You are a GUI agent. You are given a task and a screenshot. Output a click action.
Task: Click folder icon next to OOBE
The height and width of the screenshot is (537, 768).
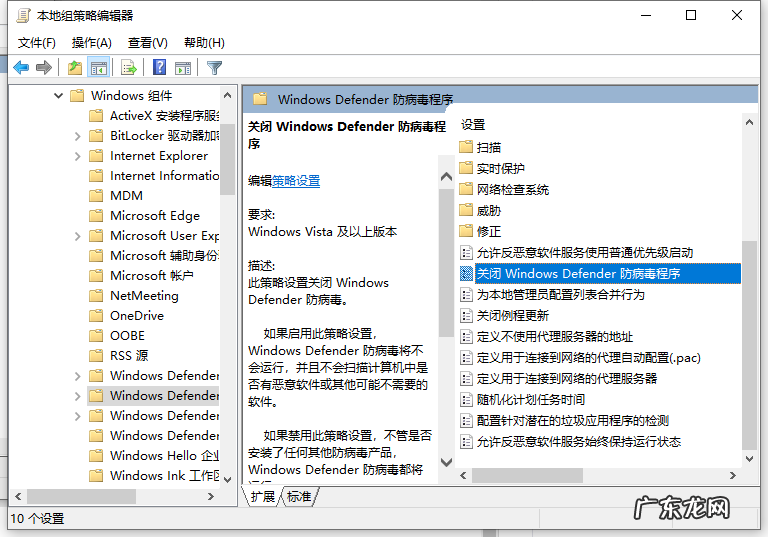pyautogui.click(x=96, y=336)
